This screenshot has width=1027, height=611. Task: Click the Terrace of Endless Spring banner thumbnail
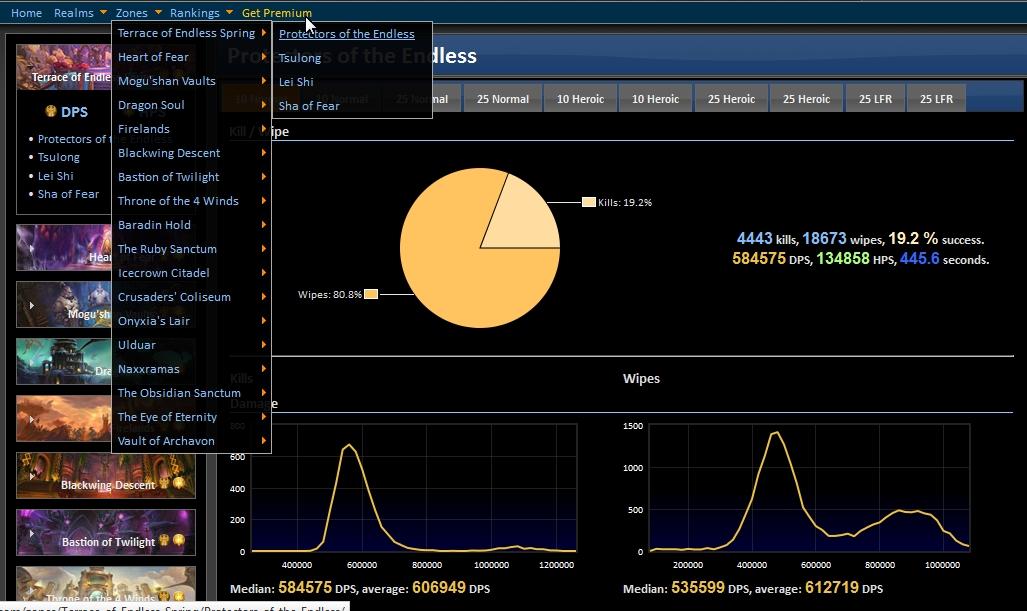[x=64, y=67]
